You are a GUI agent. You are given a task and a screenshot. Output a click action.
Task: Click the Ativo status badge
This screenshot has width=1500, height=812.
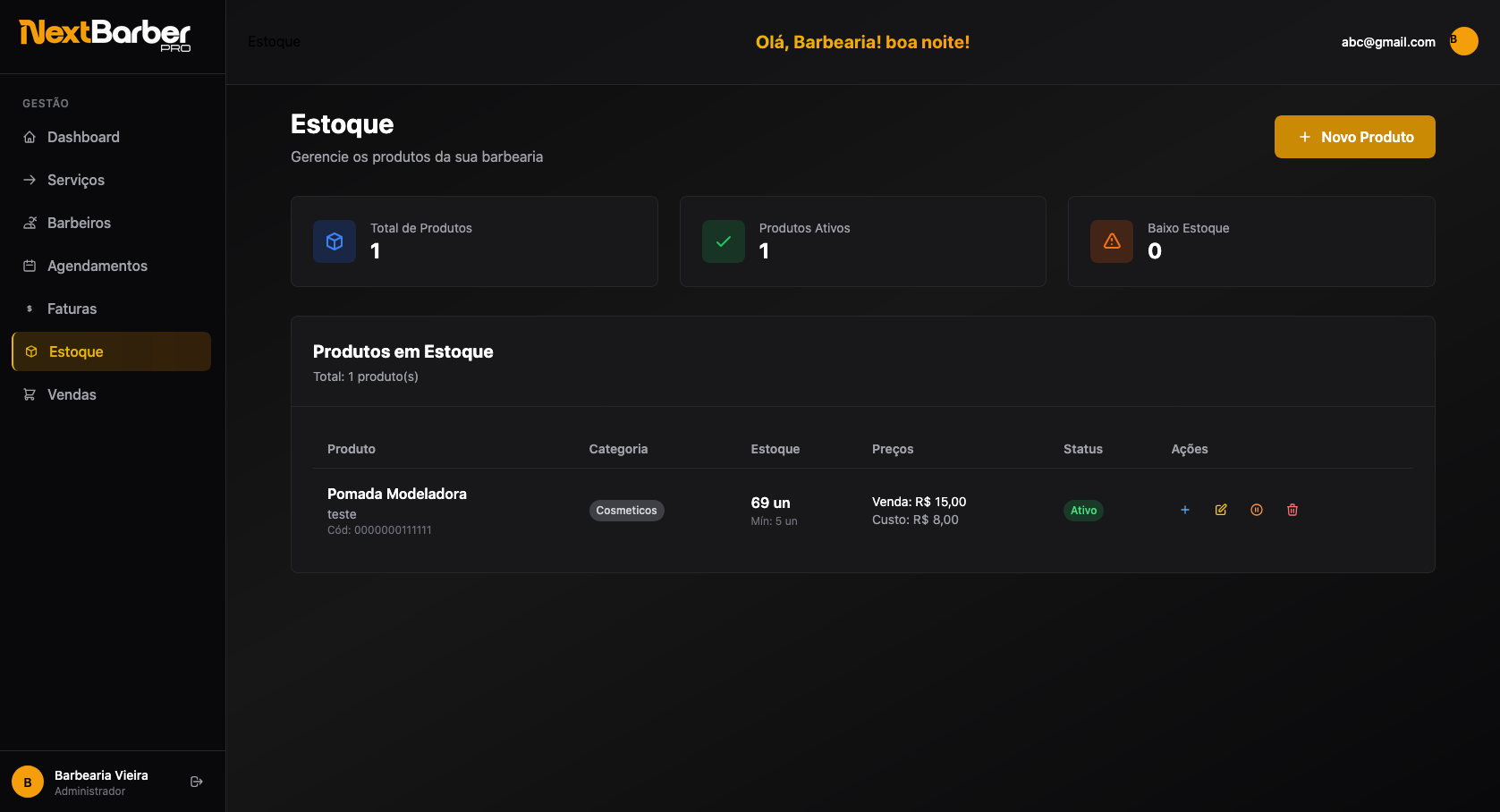pyautogui.click(x=1083, y=511)
